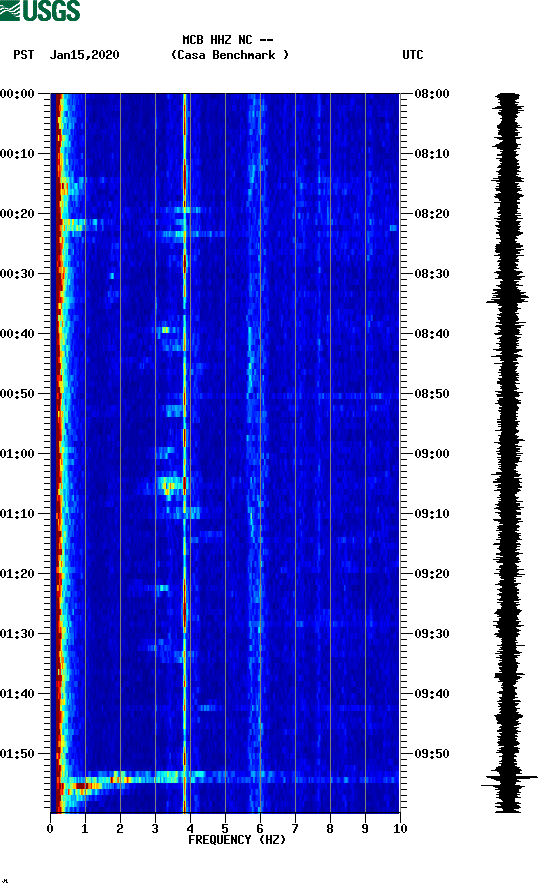Click the '08:20' UTC time label
The image size is (552, 892).
click(432, 213)
